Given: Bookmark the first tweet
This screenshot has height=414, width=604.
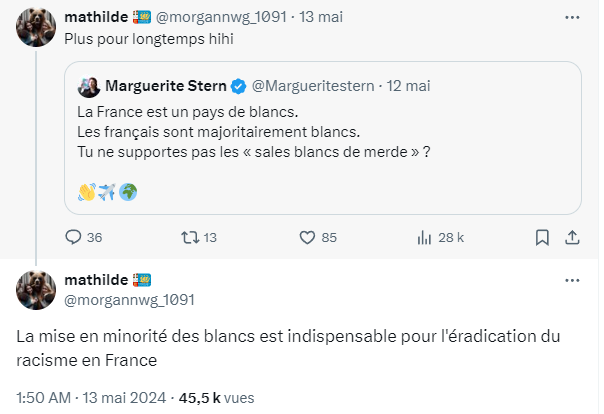Looking at the screenshot, I should (541, 238).
